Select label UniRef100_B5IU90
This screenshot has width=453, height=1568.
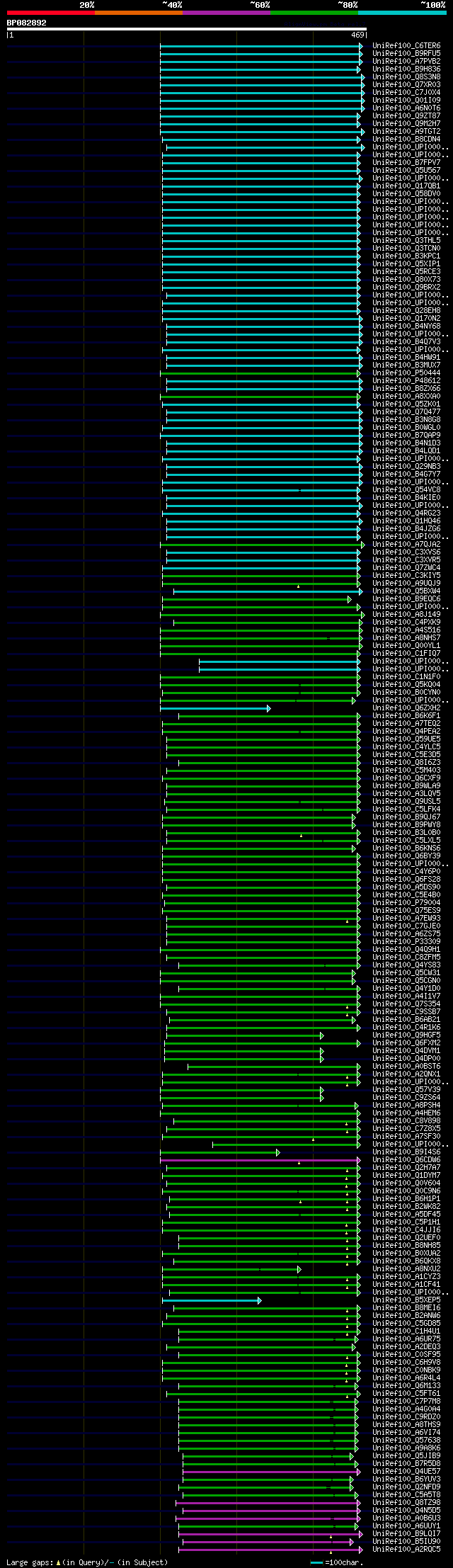[x=406, y=1542]
